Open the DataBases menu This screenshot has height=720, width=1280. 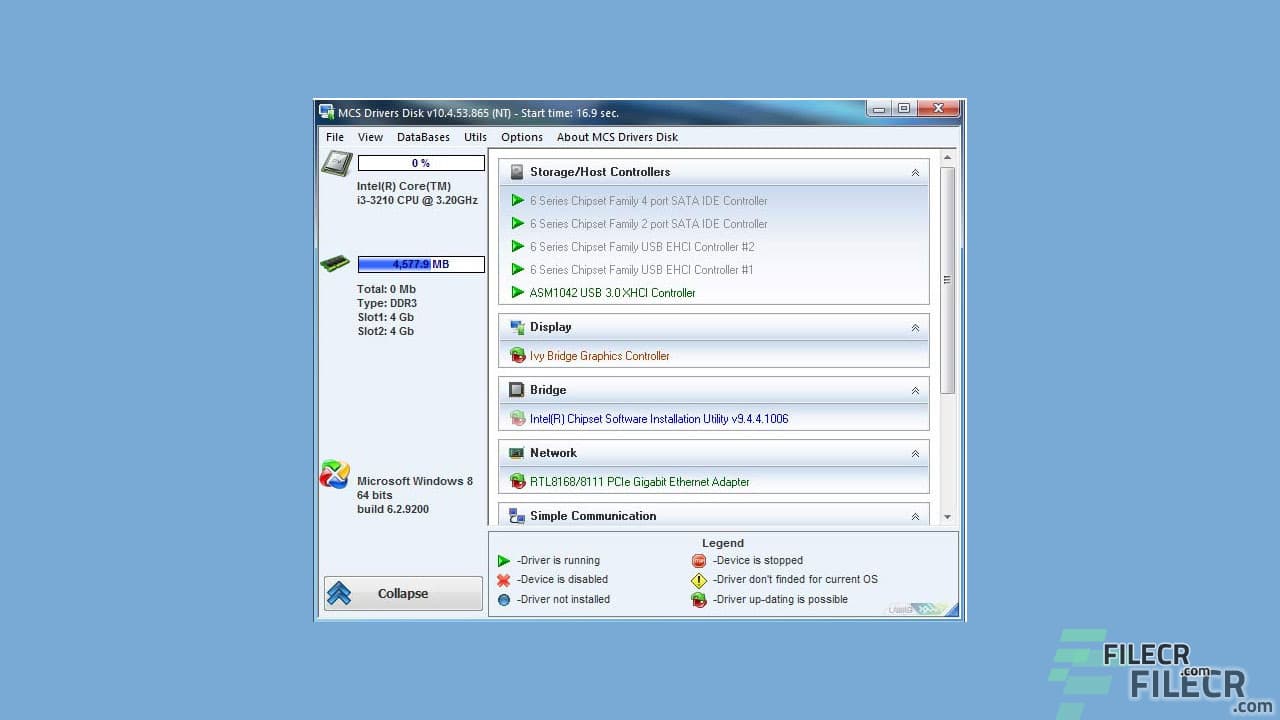(423, 137)
